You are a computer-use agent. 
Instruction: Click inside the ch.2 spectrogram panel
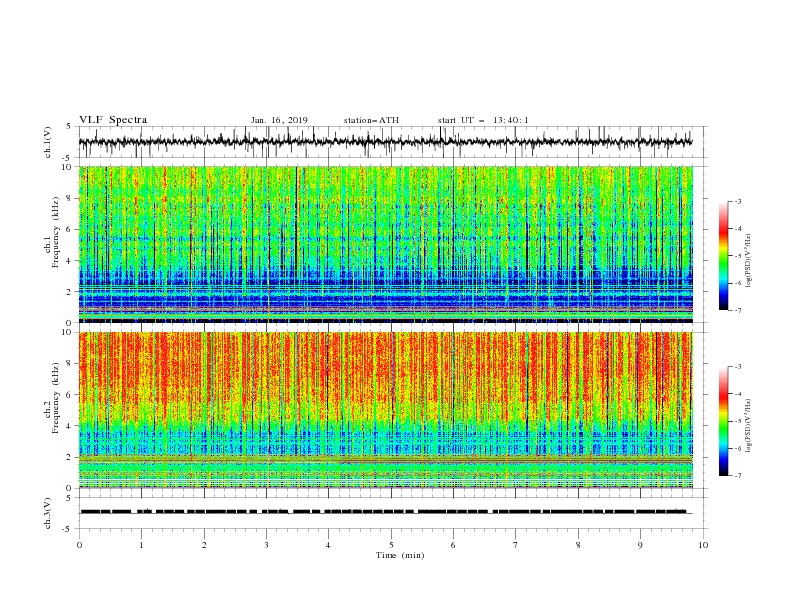pyautogui.click(x=385, y=410)
